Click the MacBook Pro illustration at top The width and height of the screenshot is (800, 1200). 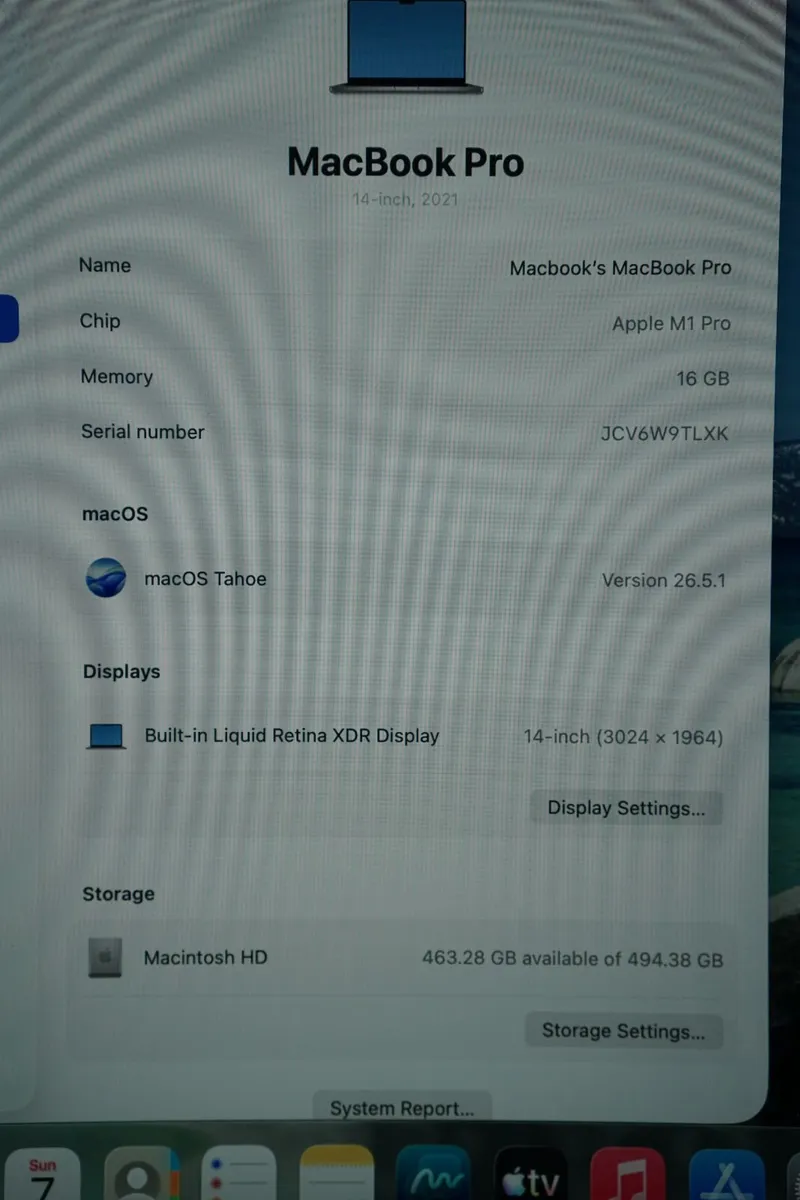[x=406, y=47]
